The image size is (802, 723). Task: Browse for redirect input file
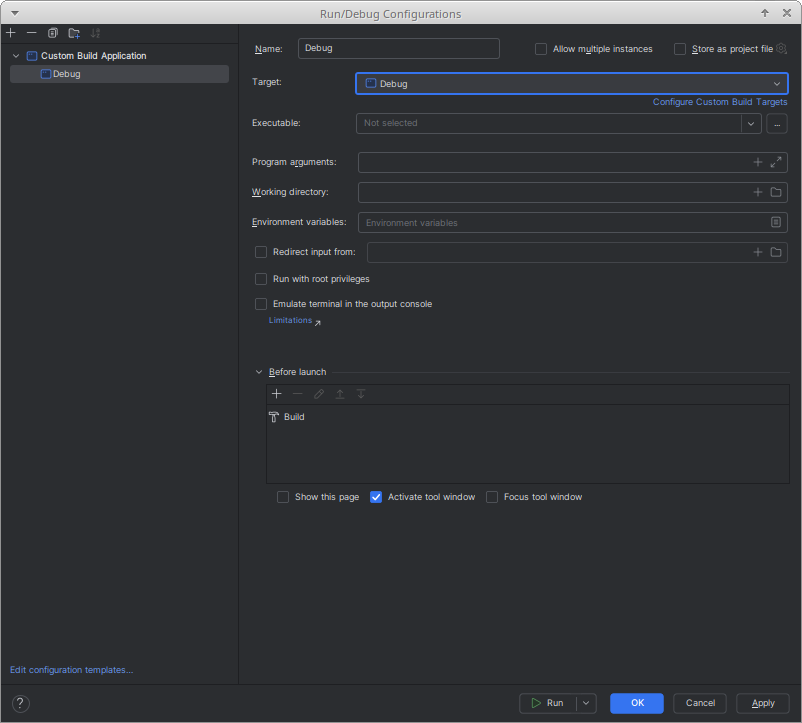click(x=776, y=252)
